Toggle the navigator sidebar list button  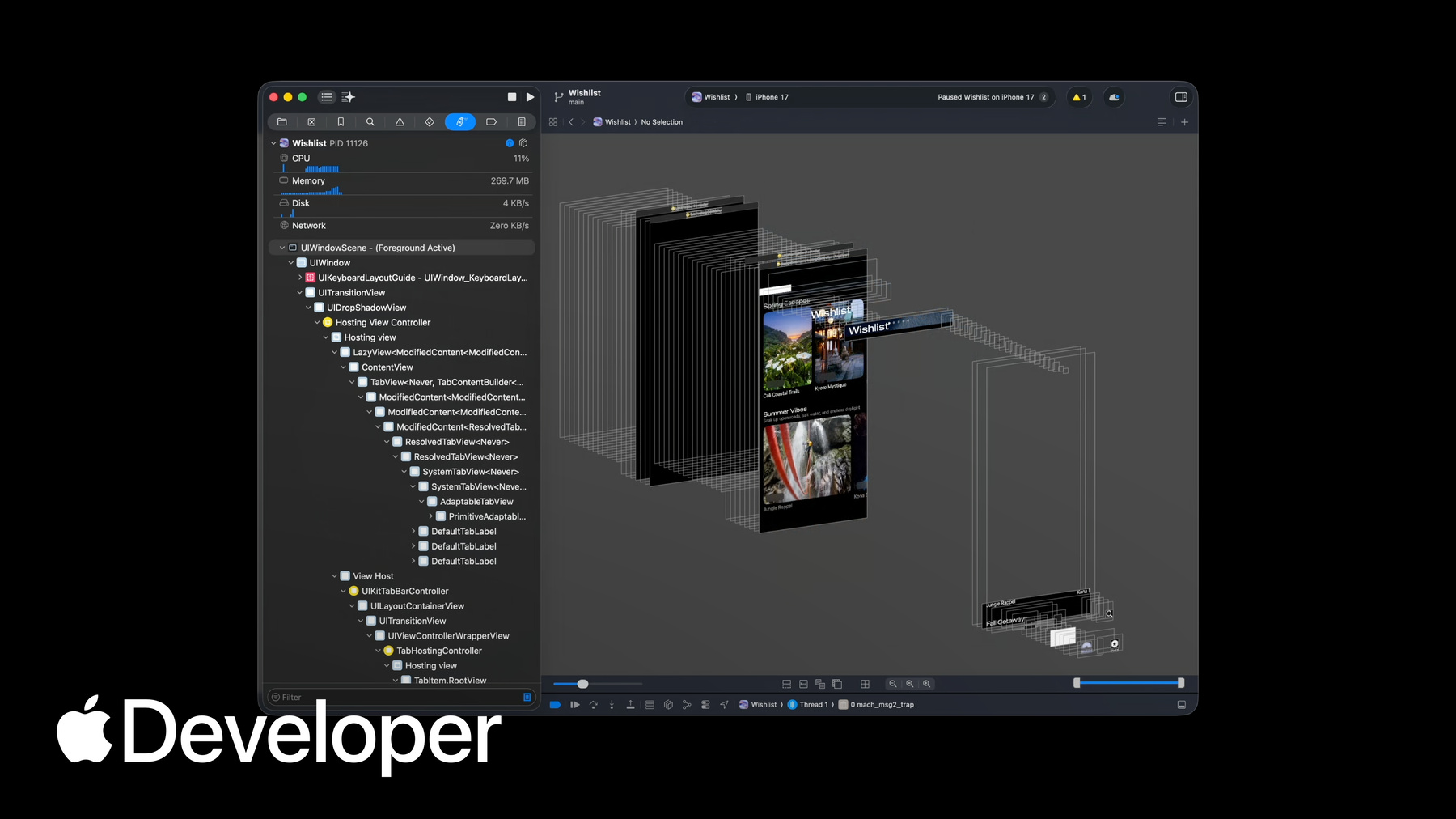(327, 97)
